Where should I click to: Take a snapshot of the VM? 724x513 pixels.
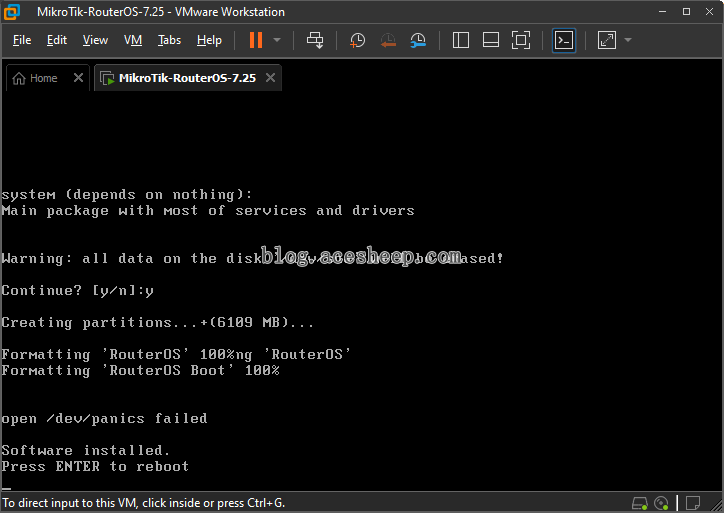[x=357, y=40]
